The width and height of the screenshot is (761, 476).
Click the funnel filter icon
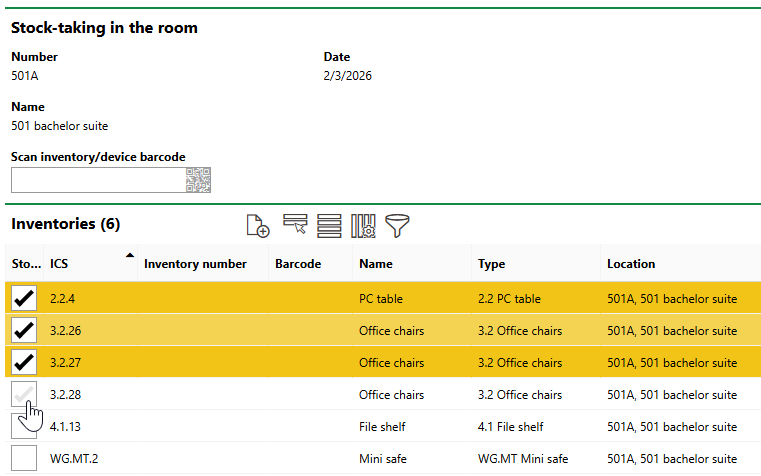click(x=398, y=226)
